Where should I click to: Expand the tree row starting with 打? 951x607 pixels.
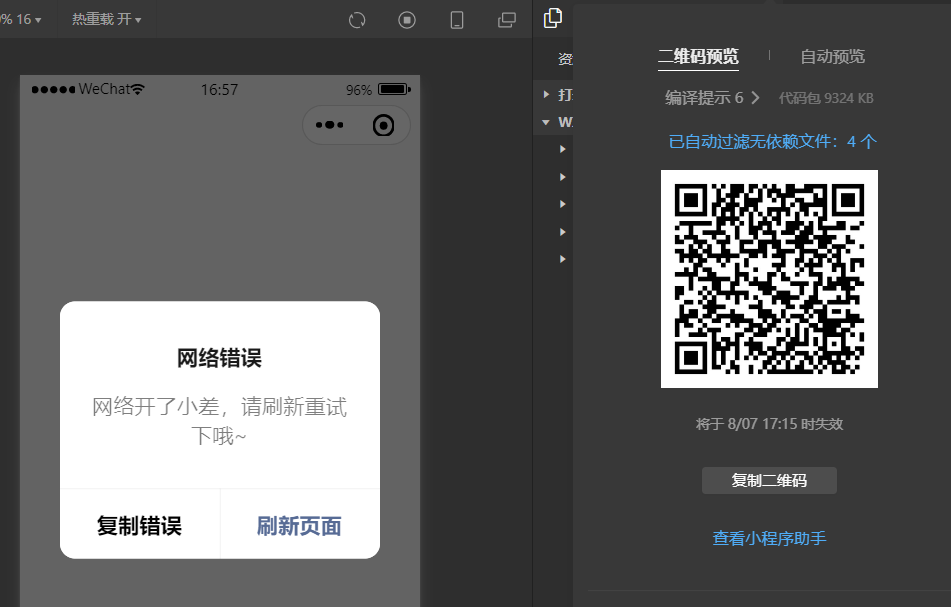(x=546, y=95)
